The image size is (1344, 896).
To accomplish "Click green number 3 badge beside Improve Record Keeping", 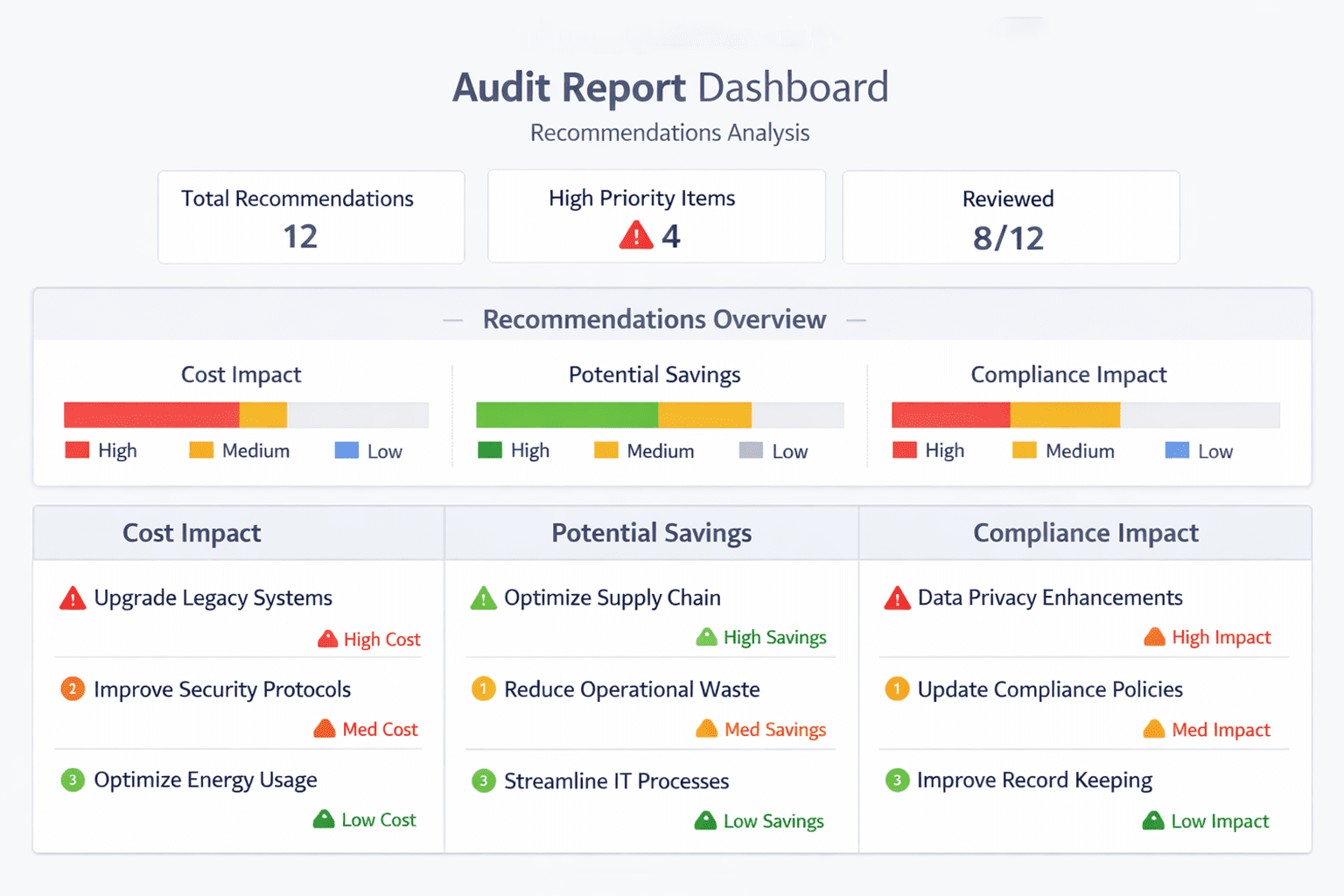I will click(897, 780).
